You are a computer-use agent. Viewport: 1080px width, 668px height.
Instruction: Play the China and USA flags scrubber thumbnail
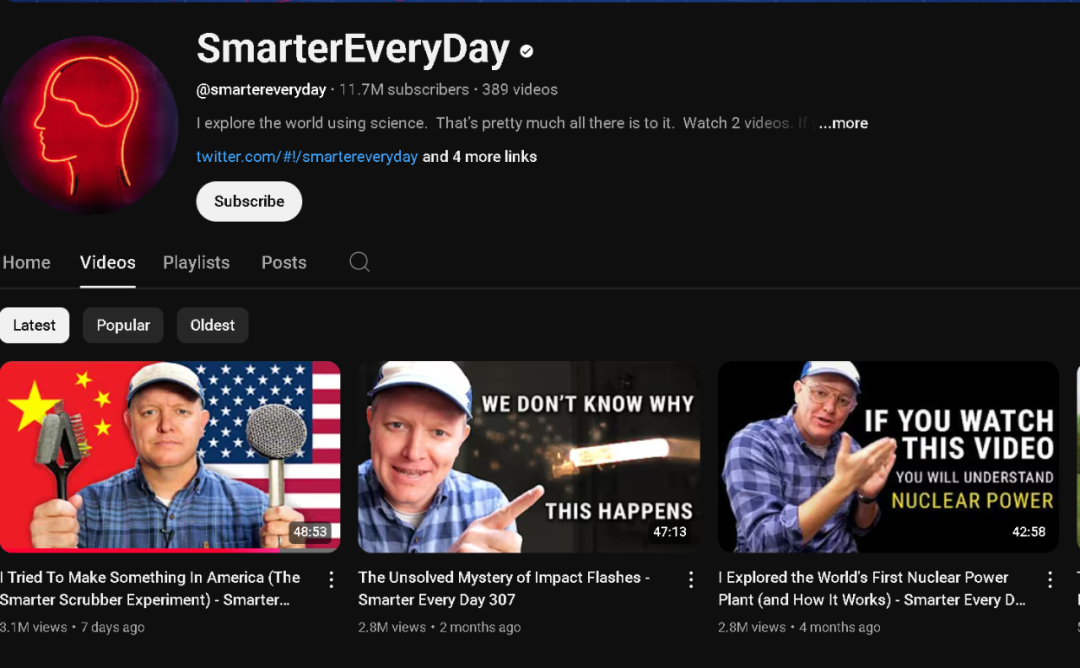click(x=170, y=457)
